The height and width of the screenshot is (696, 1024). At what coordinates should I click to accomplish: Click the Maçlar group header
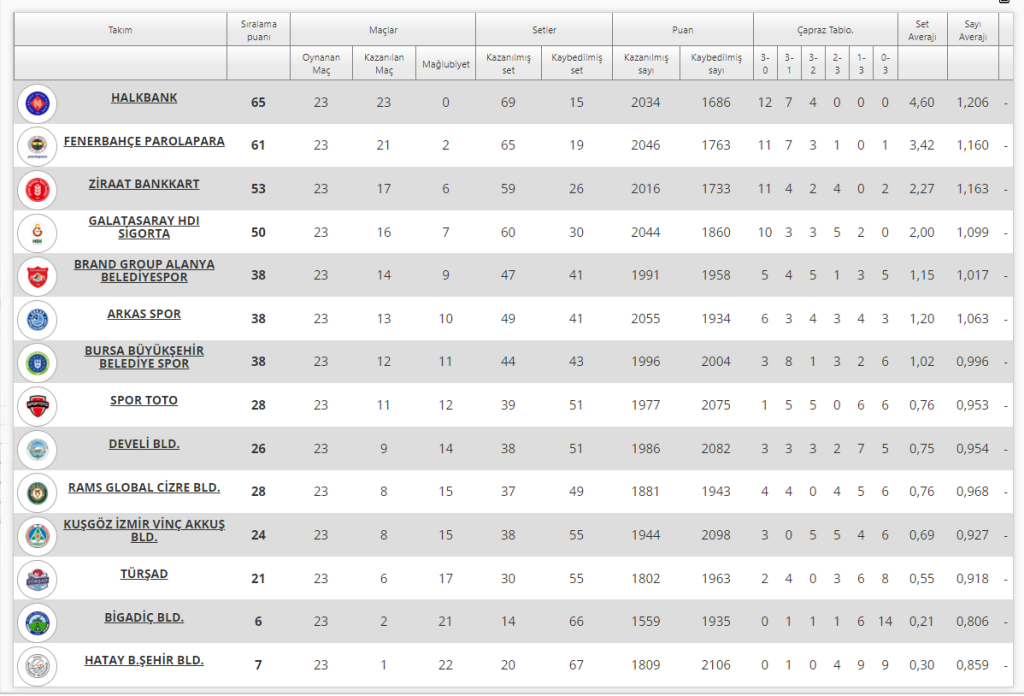(x=383, y=30)
